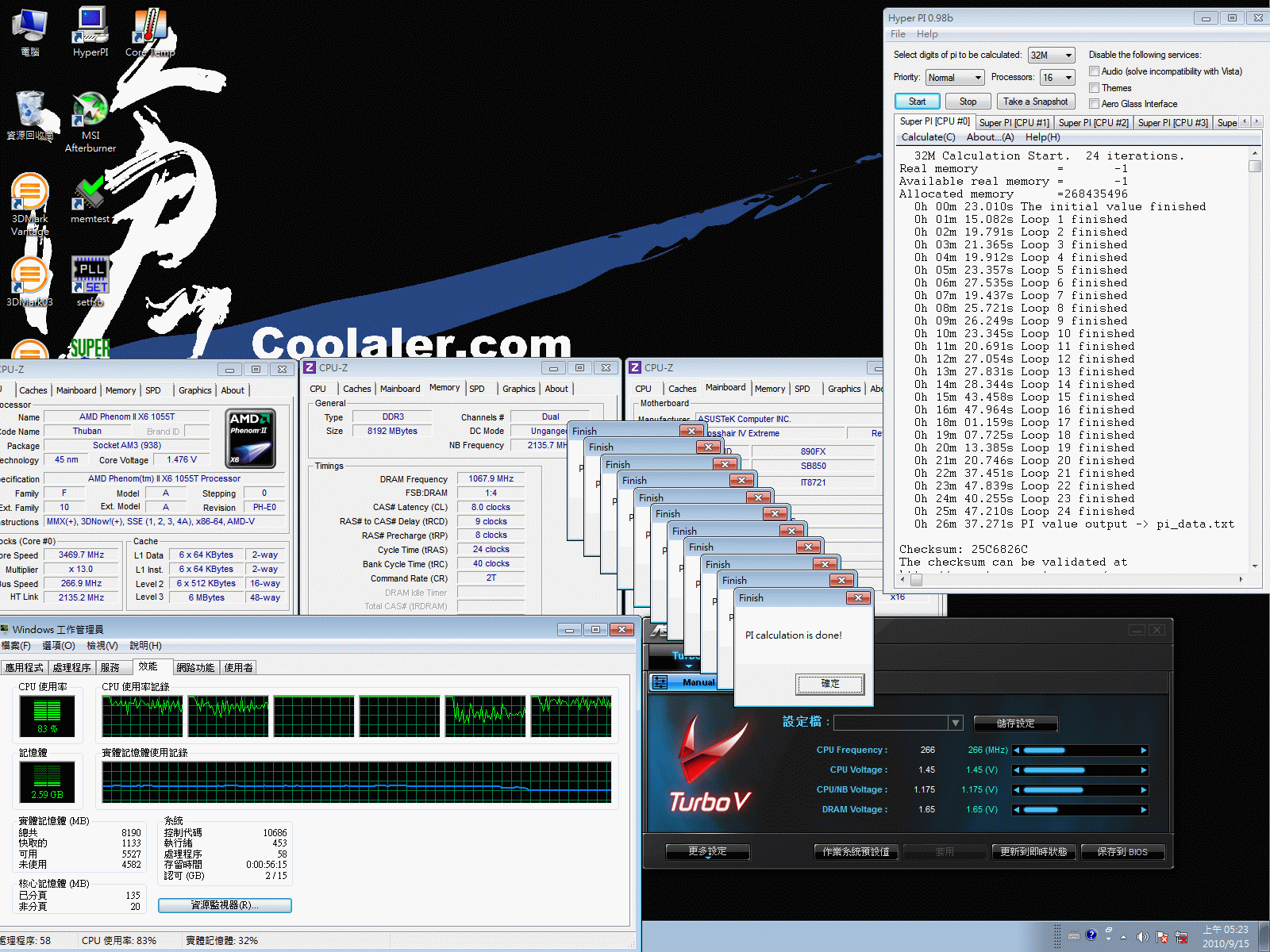The height and width of the screenshot is (952, 1270).
Task: Toggle Aero Glass Interface checkbox
Action: pyautogui.click(x=1094, y=104)
